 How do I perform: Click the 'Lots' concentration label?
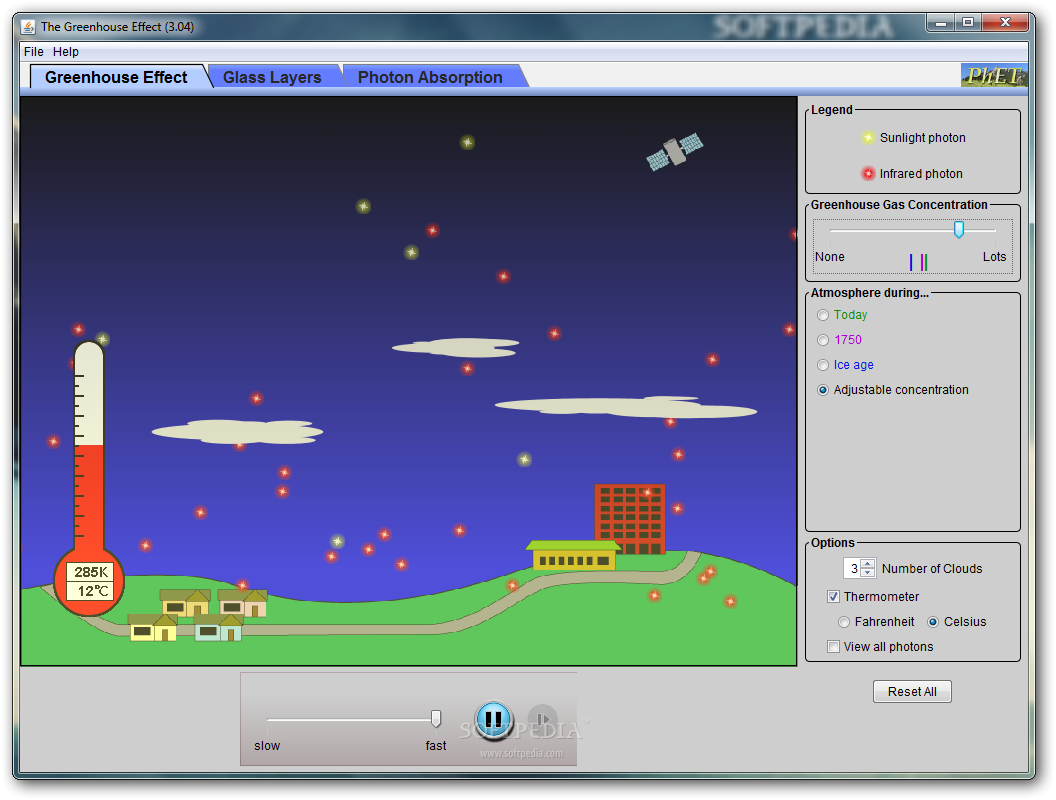click(994, 257)
